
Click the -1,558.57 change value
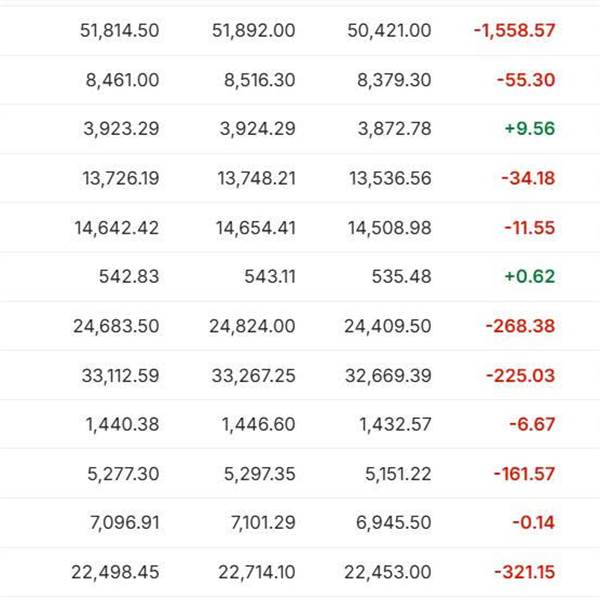point(514,30)
